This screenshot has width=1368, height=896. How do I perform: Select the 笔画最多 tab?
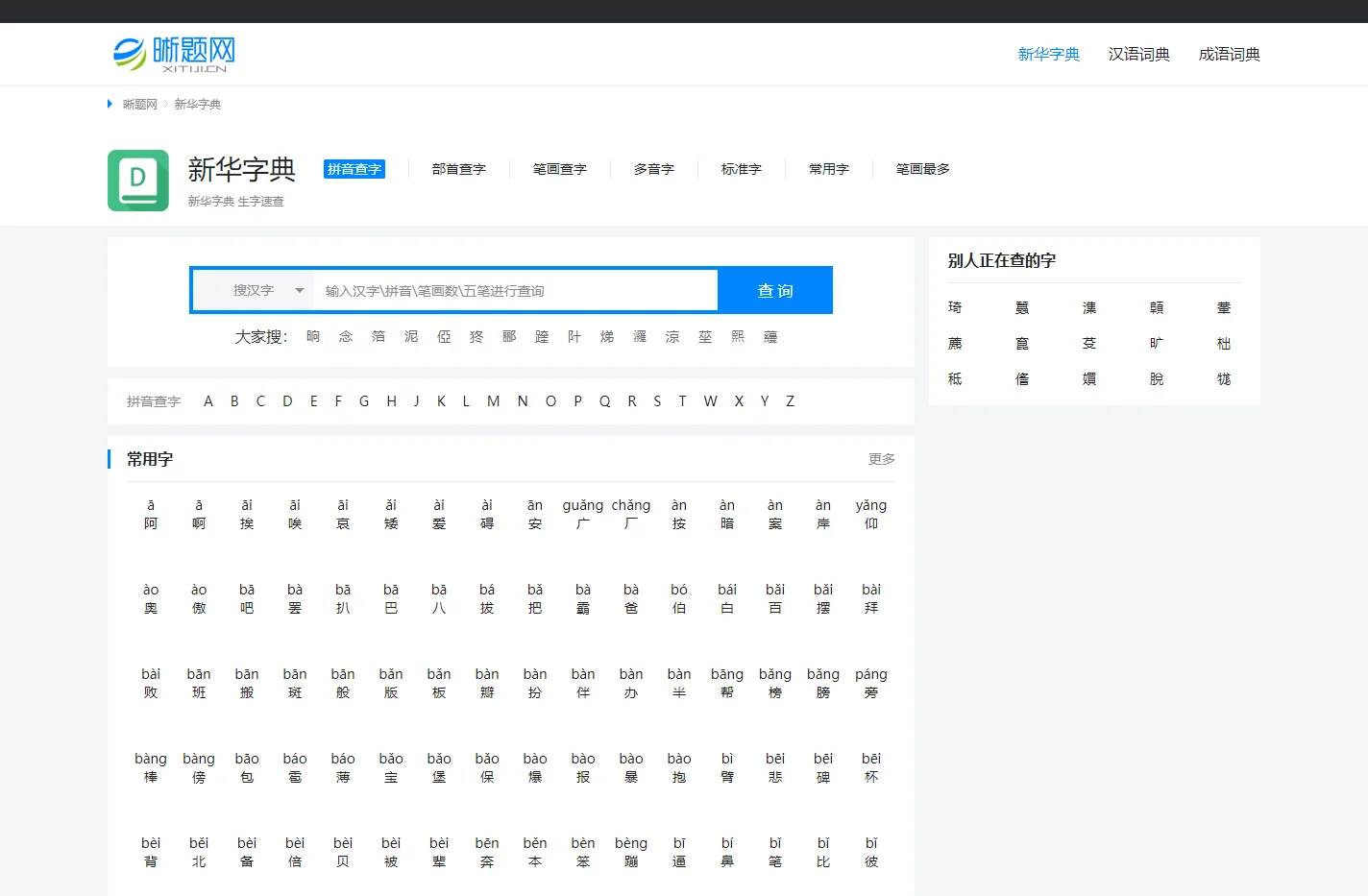tap(923, 169)
